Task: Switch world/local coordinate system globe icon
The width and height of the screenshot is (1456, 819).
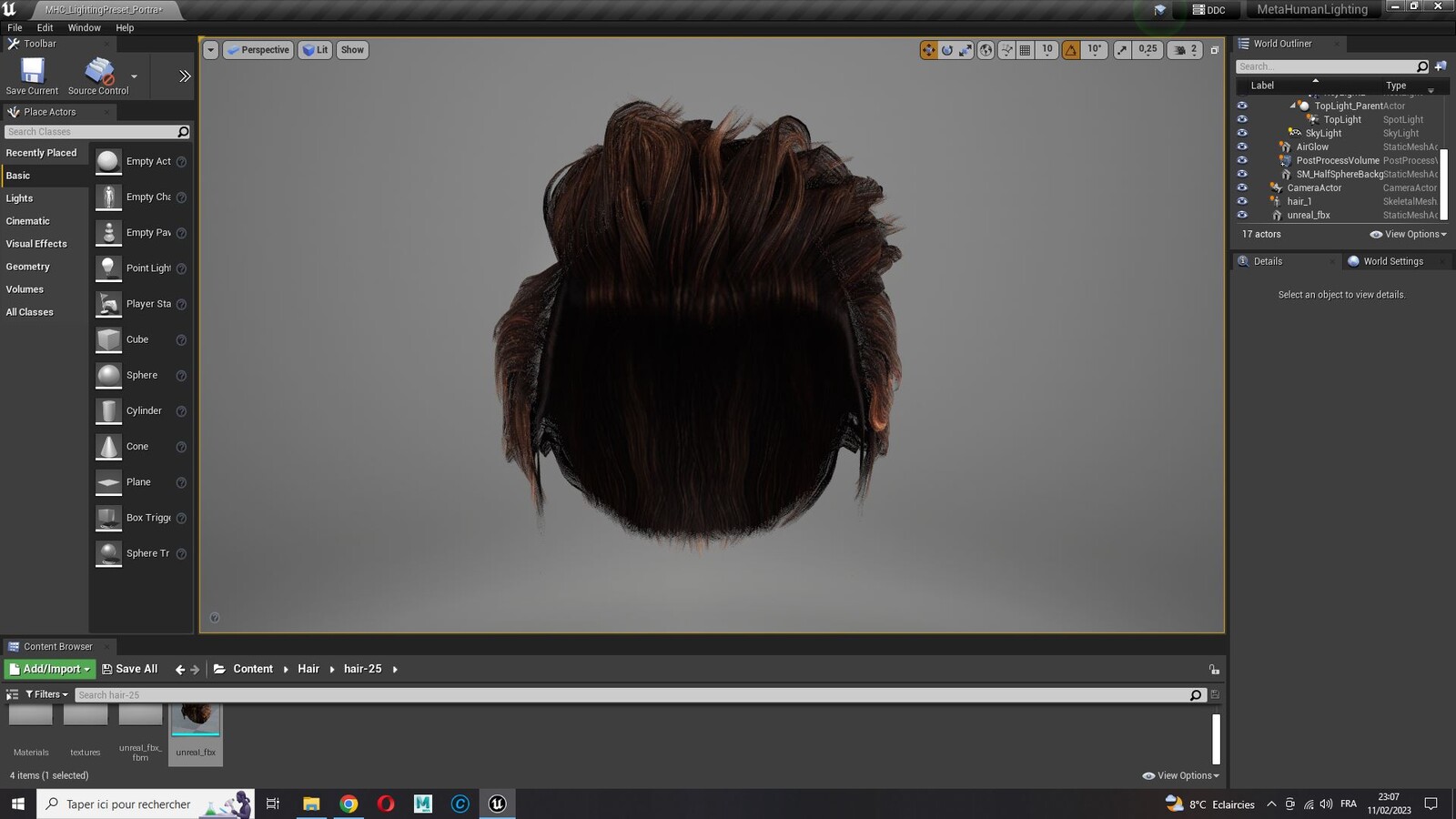Action: (986, 50)
